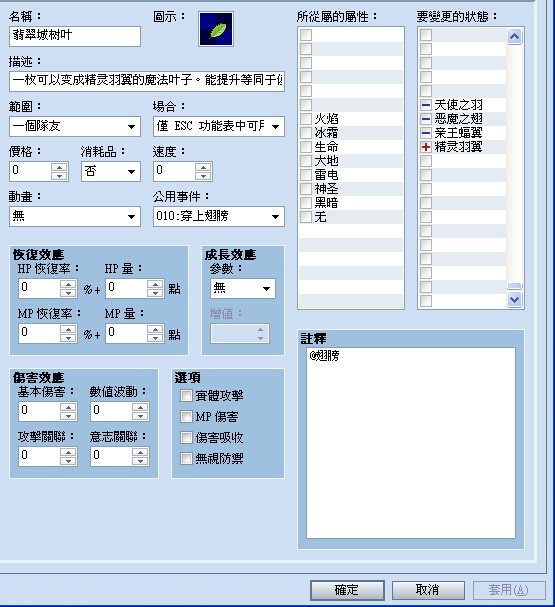Check the 雷电 element box
555x607 pixels.
coord(306,175)
